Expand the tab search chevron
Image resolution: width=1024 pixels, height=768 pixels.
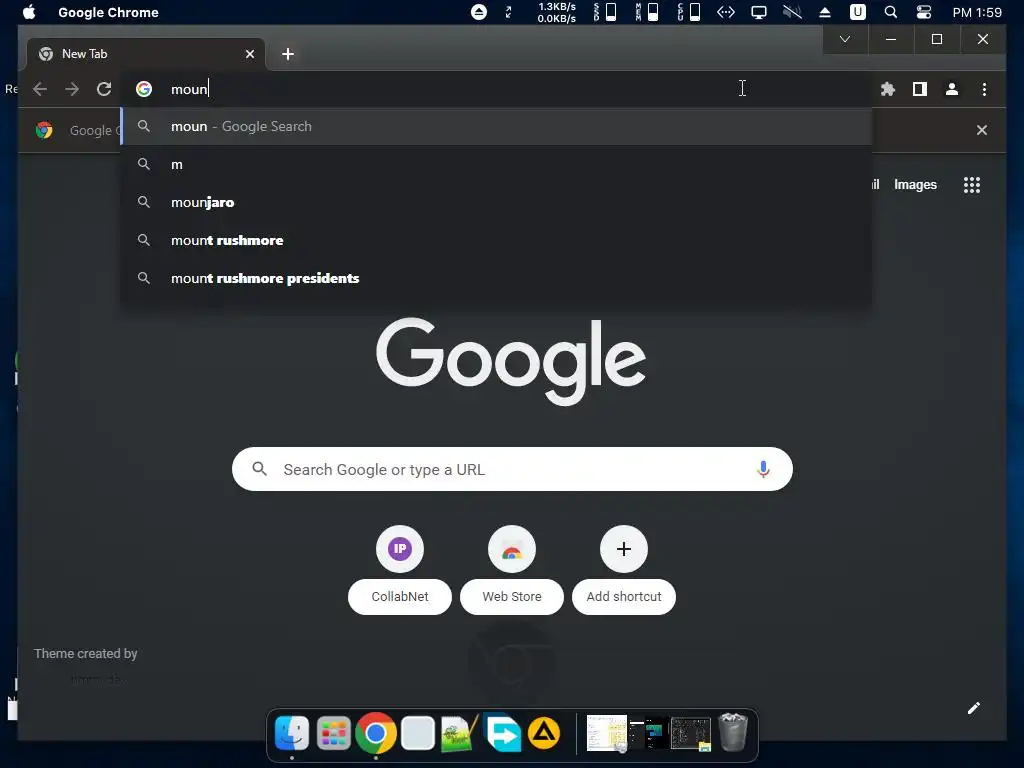tap(844, 39)
